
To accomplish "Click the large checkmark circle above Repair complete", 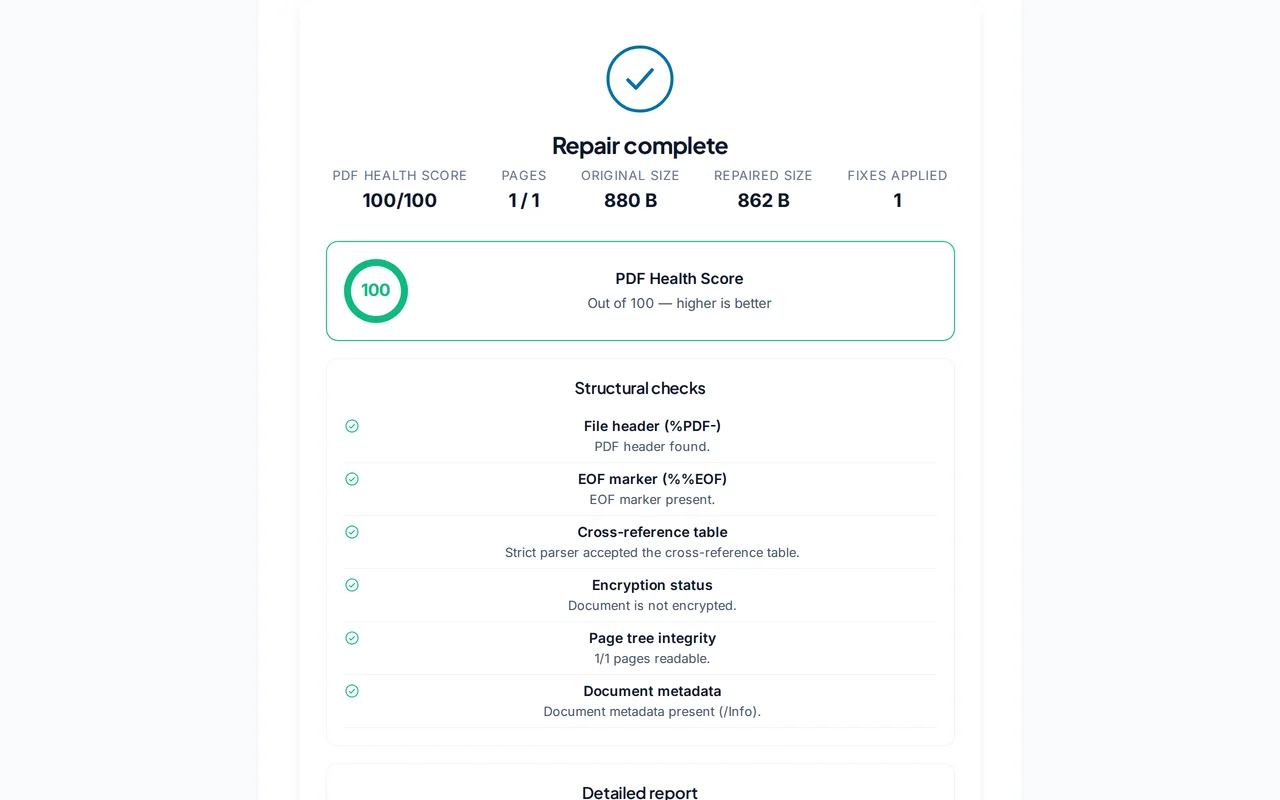I will pos(640,79).
